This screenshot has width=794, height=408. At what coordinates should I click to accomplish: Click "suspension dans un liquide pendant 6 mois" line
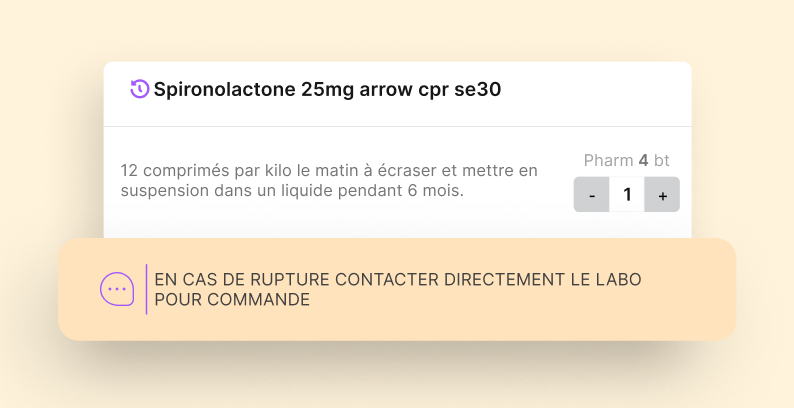[x=292, y=190]
